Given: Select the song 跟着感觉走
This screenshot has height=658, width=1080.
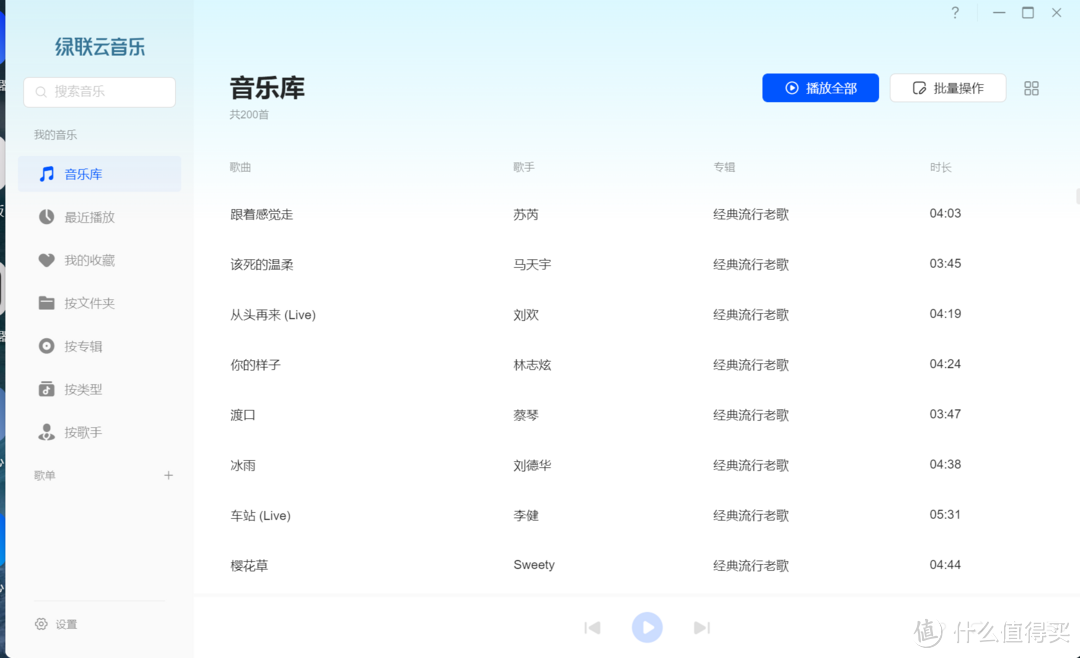Looking at the screenshot, I should point(258,213).
